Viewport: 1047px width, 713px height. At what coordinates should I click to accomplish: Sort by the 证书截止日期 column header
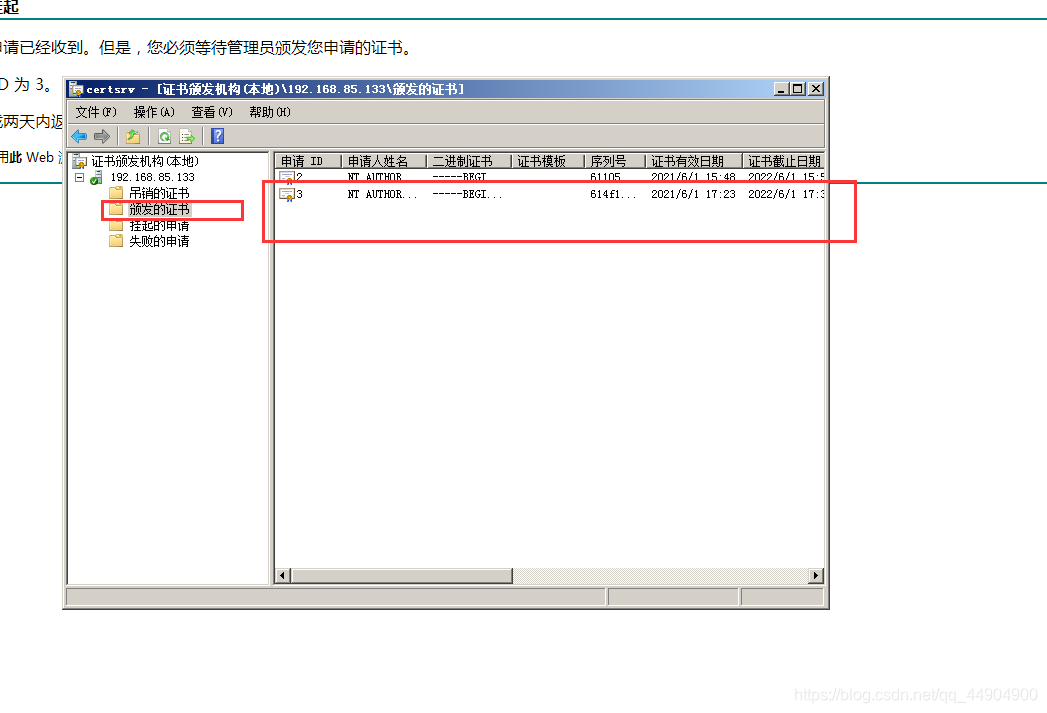pyautogui.click(x=783, y=161)
